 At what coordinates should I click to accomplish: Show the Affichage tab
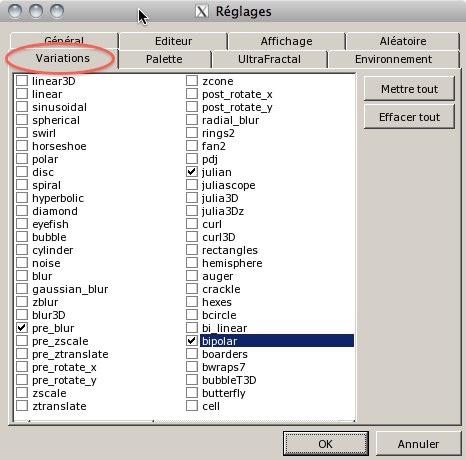(286, 41)
